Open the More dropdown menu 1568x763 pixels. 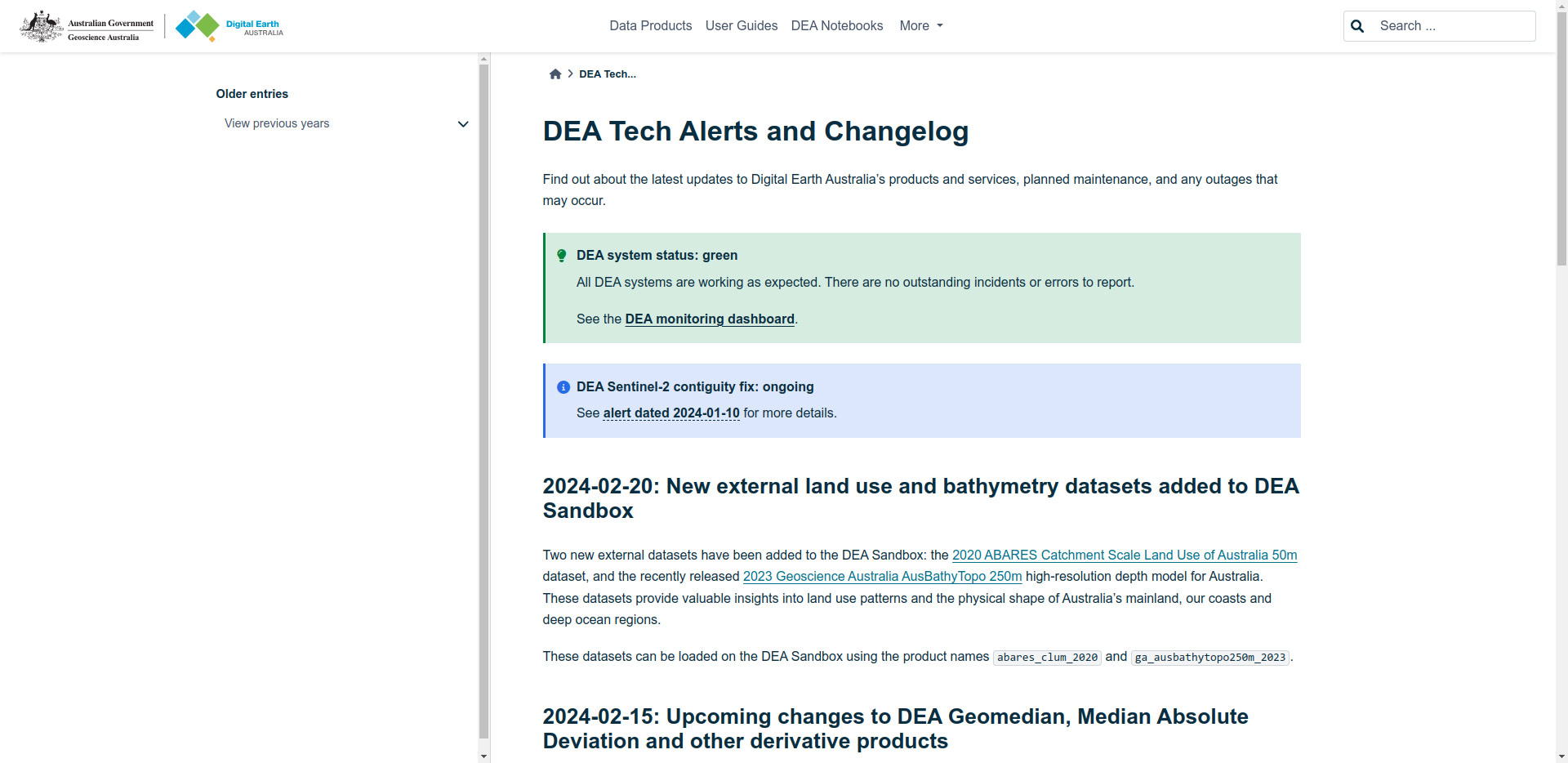coord(920,26)
